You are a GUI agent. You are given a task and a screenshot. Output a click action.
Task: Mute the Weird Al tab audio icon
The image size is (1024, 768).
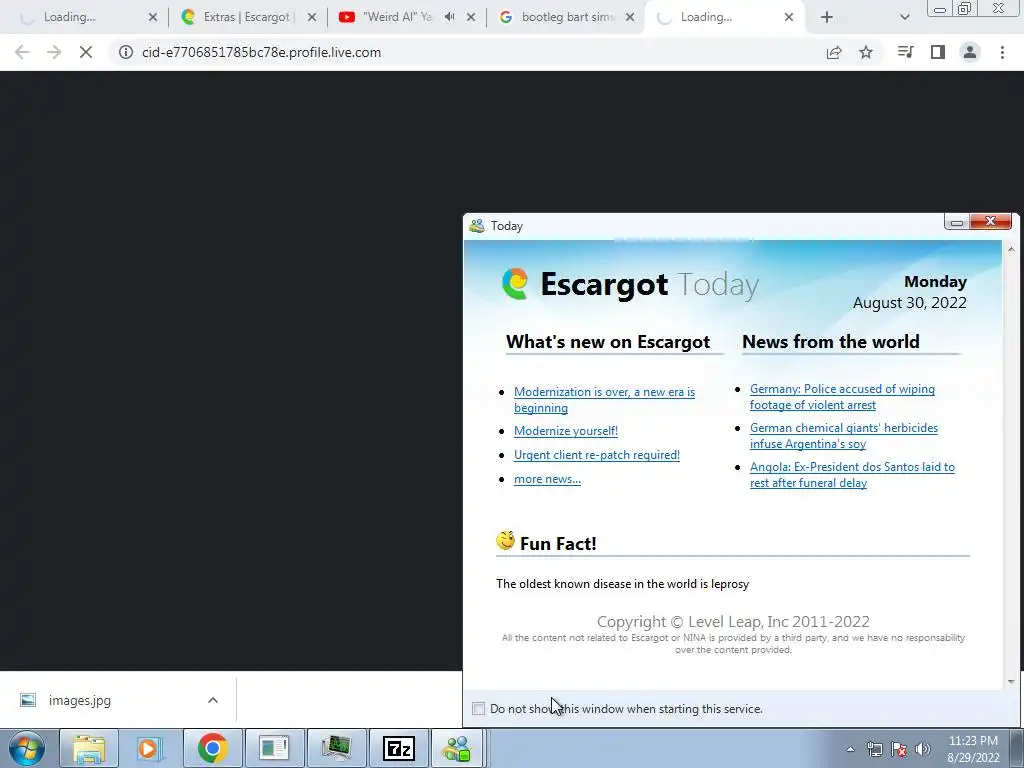[449, 17]
